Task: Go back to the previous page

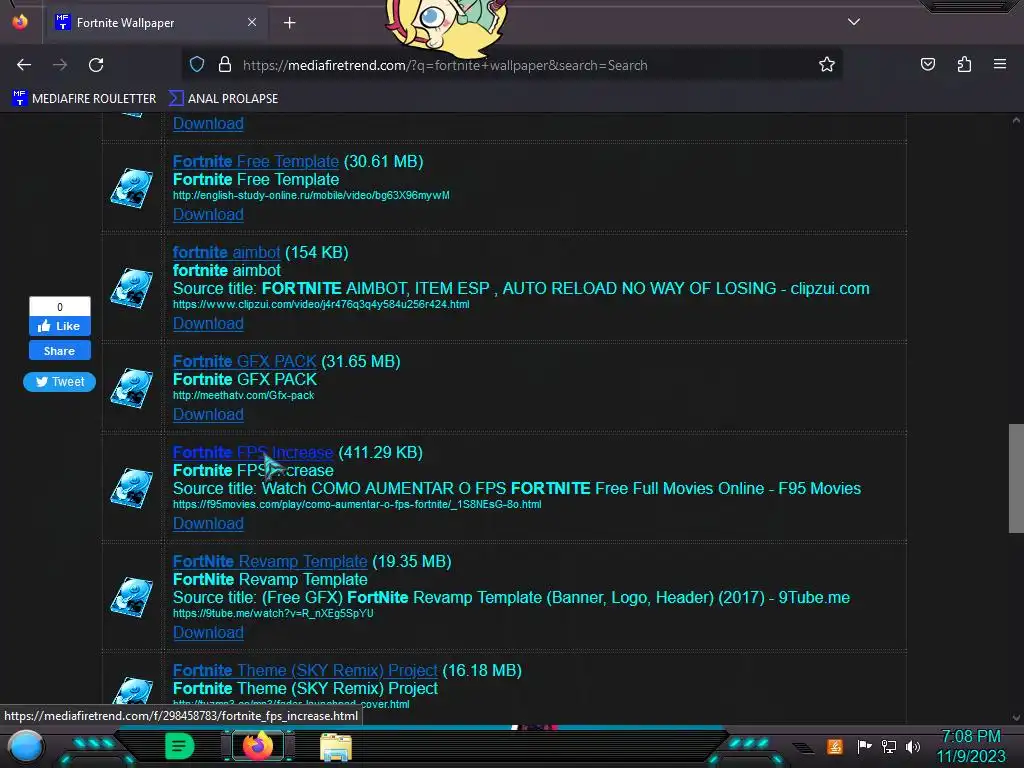Action: coord(24,65)
